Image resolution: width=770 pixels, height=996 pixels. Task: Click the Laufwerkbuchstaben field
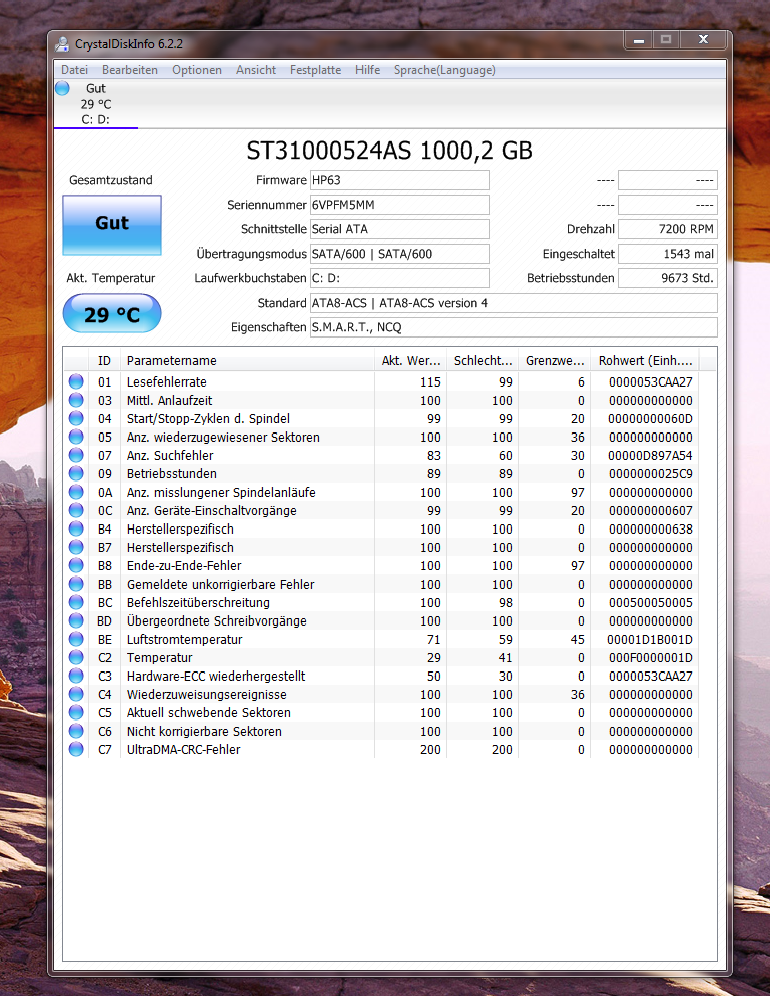(x=400, y=278)
